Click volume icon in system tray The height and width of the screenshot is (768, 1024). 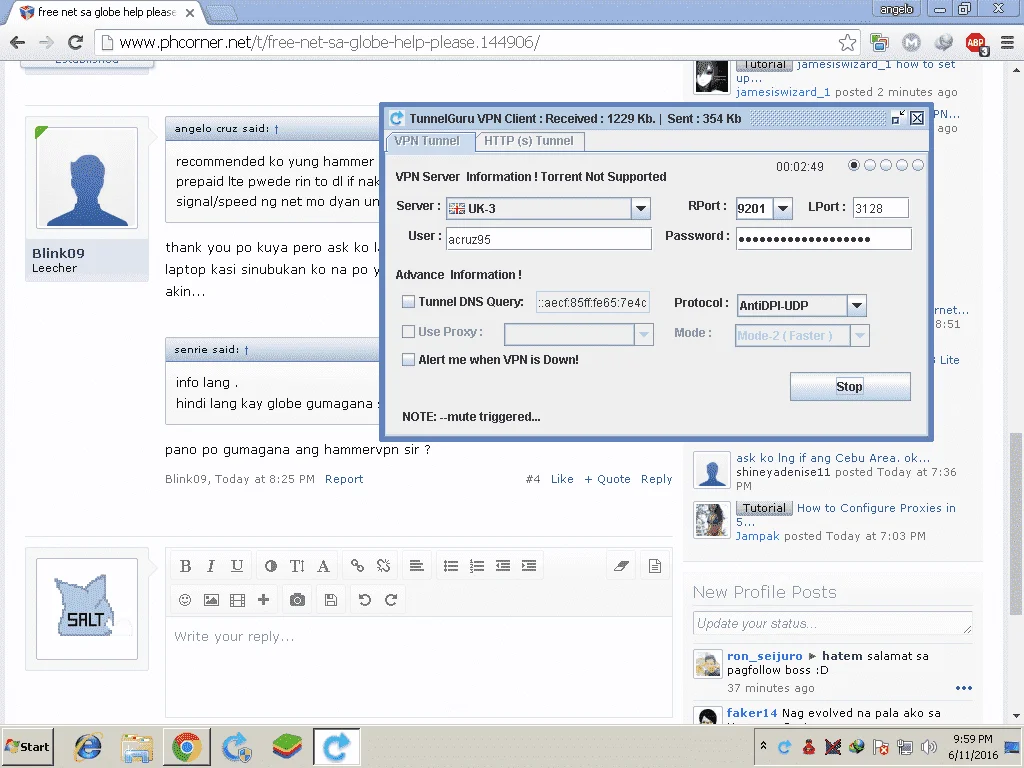pyautogui.click(x=927, y=746)
